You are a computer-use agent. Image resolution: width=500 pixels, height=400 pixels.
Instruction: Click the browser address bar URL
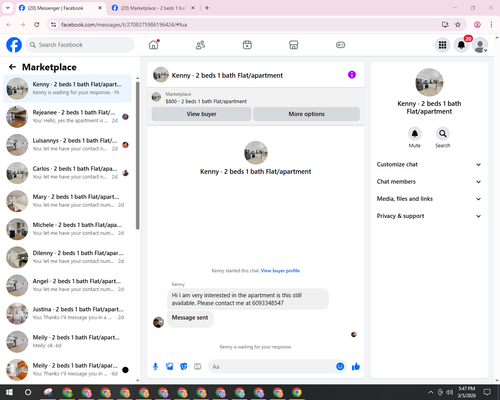pyautogui.click(x=124, y=25)
